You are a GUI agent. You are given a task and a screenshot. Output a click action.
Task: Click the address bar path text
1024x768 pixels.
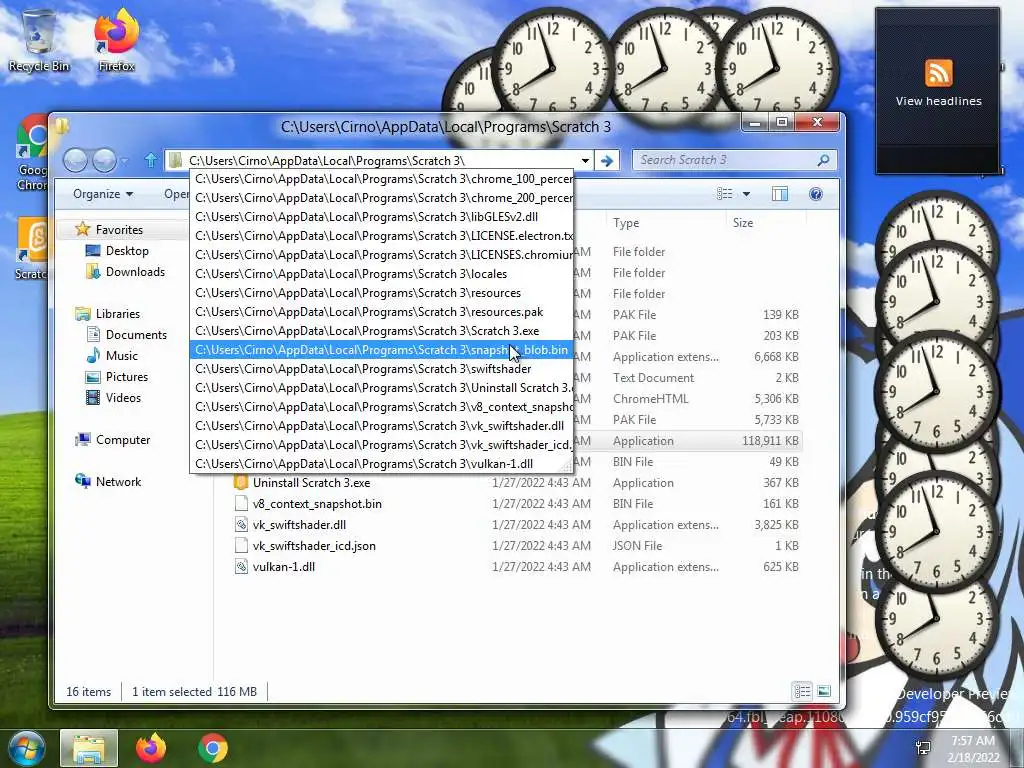coord(327,161)
